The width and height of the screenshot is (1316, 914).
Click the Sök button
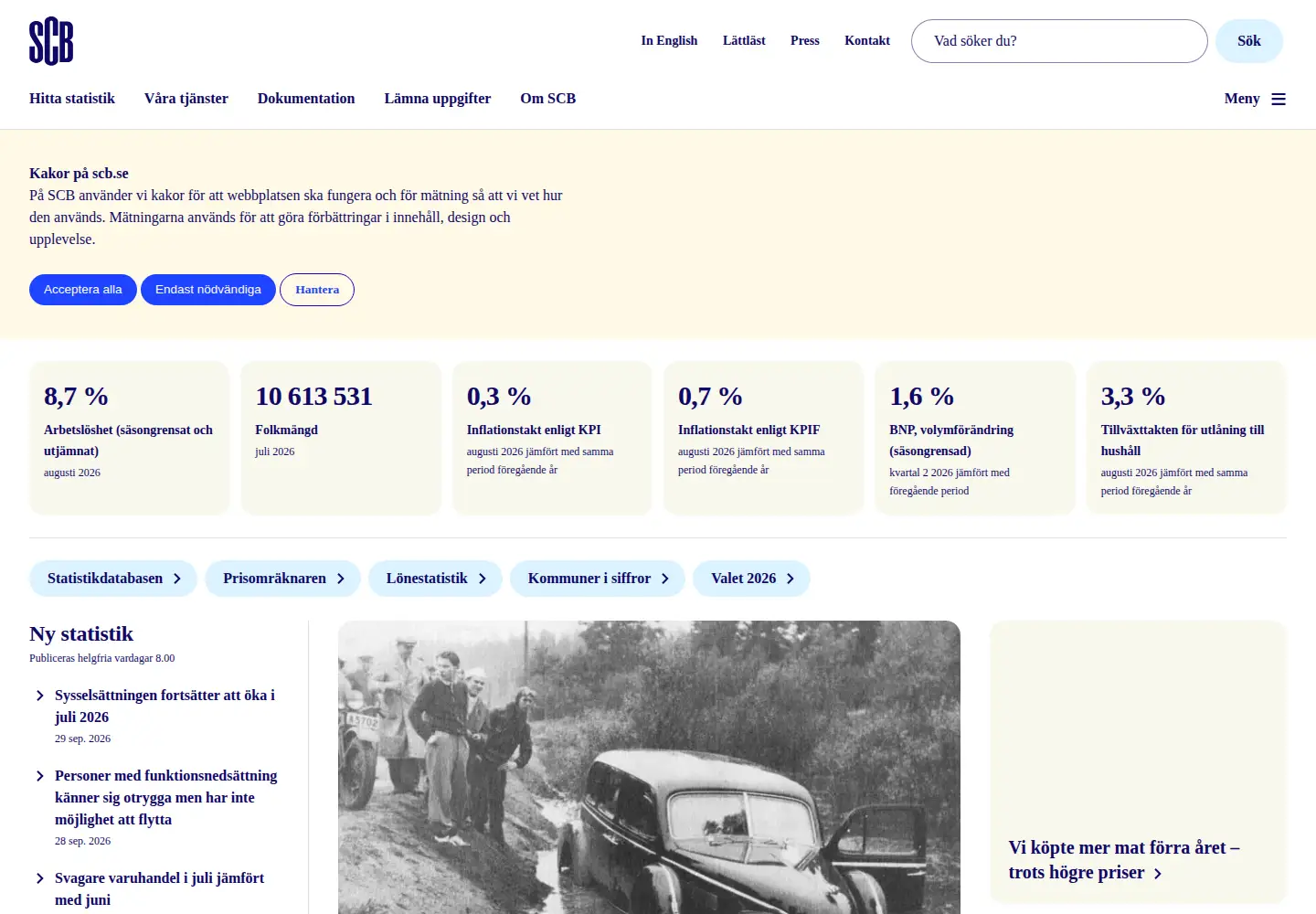[1249, 41]
